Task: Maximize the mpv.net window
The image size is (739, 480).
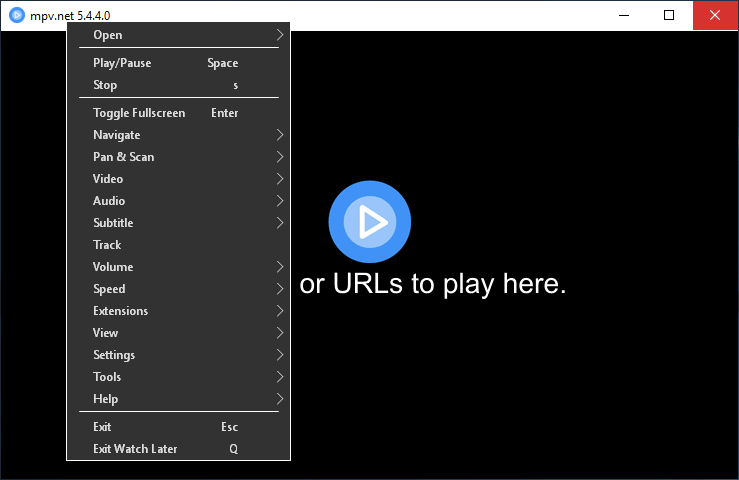Action: [x=669, y=15]
